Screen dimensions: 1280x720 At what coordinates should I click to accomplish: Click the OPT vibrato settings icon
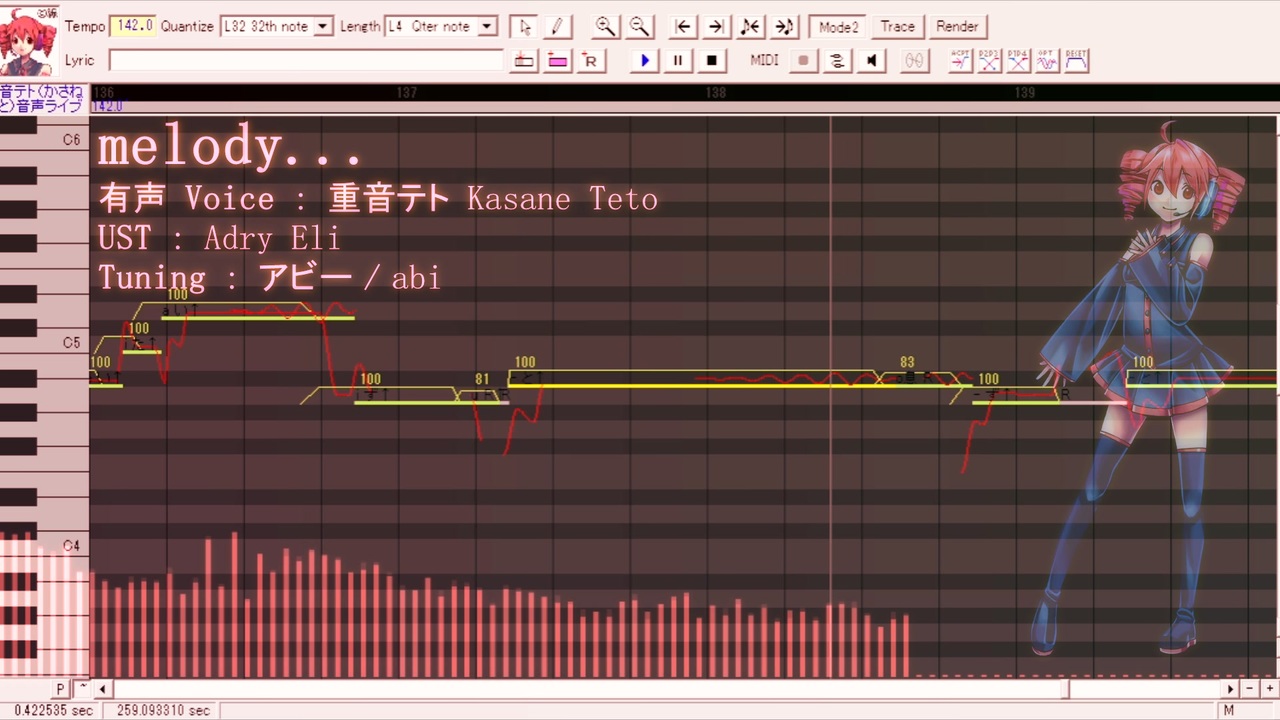1047,60
